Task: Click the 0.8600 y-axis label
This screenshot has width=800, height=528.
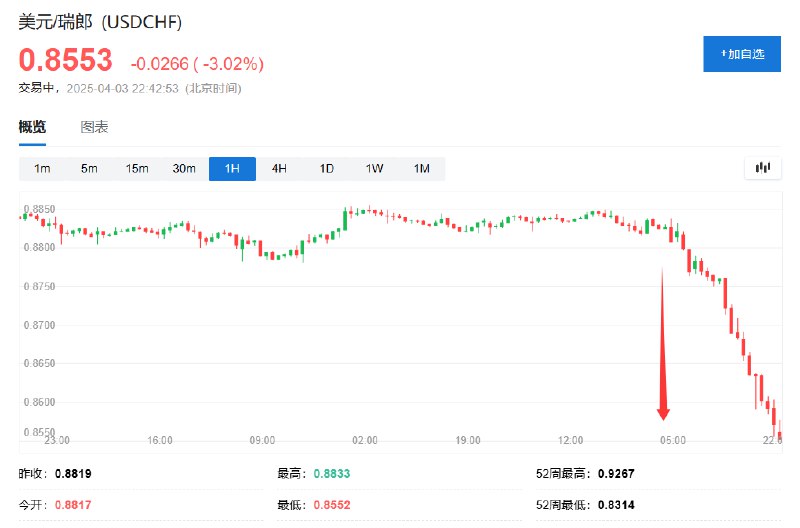Action: point(39,402)
